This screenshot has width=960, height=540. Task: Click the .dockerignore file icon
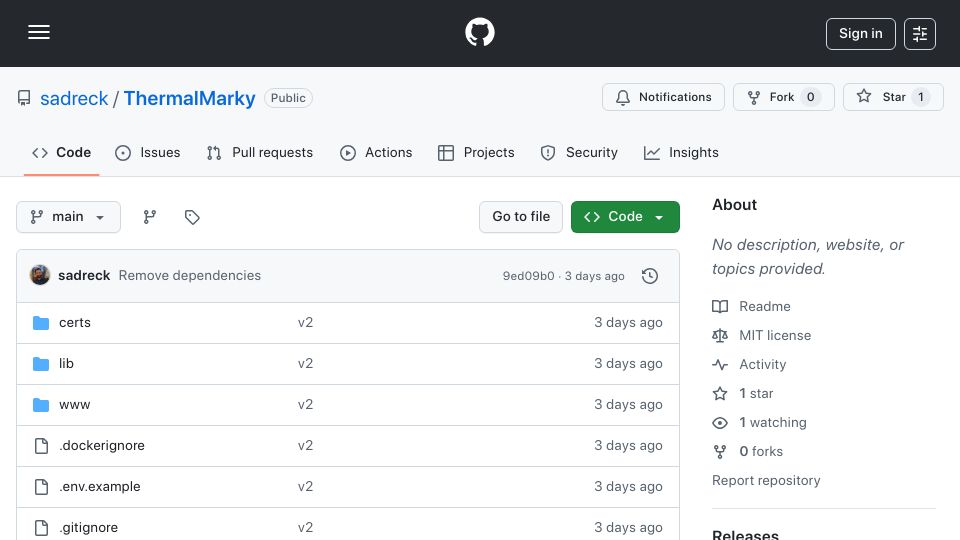pos(41,446)
